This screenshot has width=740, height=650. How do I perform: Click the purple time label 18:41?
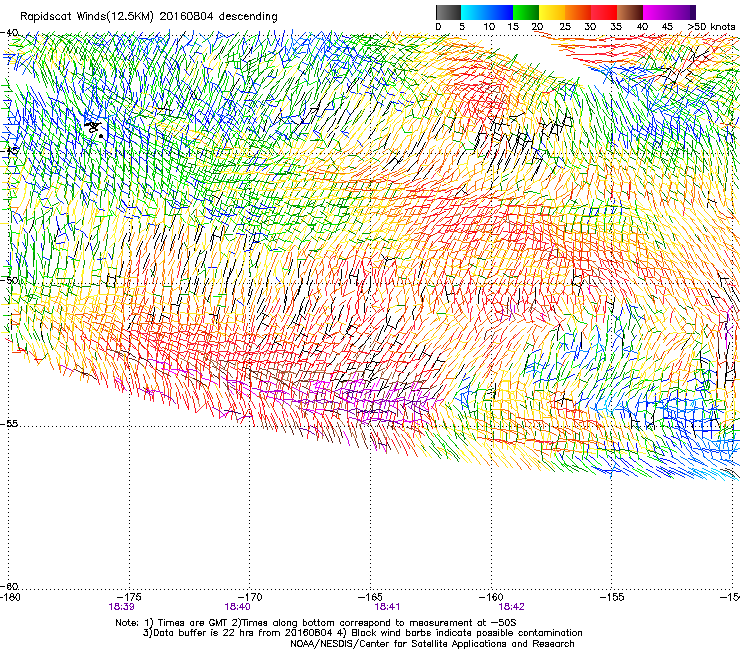tap(387, 607)
